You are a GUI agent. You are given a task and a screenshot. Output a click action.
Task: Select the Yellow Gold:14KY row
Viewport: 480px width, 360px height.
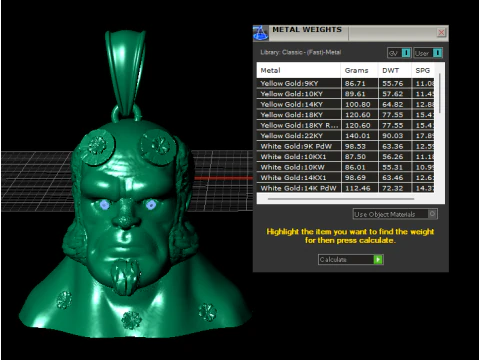coord(345,104)
